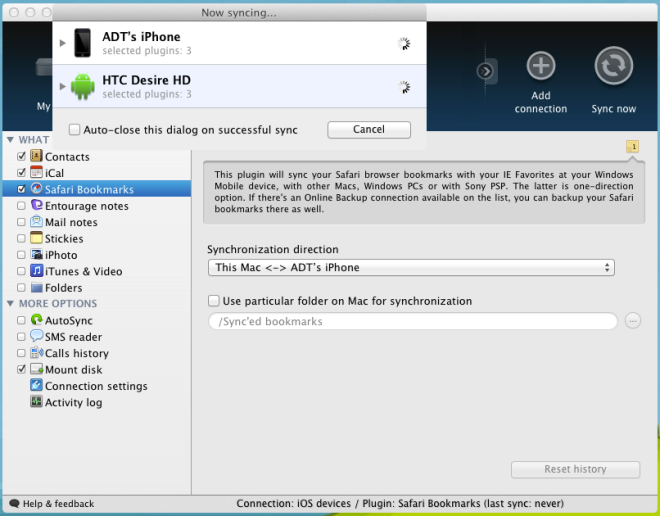The image size is (660, 516).
Task: Click the status bar connection text
Action: 400,503
